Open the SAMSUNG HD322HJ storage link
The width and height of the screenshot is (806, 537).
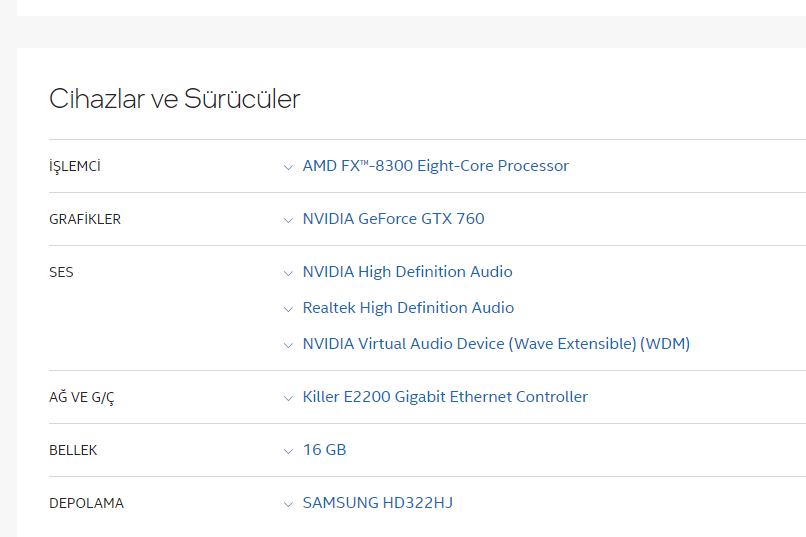pos(377,503)
